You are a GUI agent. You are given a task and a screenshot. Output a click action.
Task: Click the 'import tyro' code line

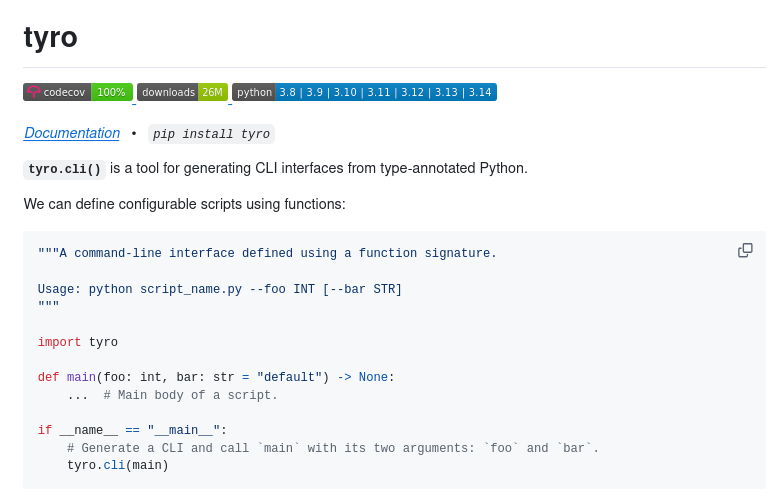78,343
